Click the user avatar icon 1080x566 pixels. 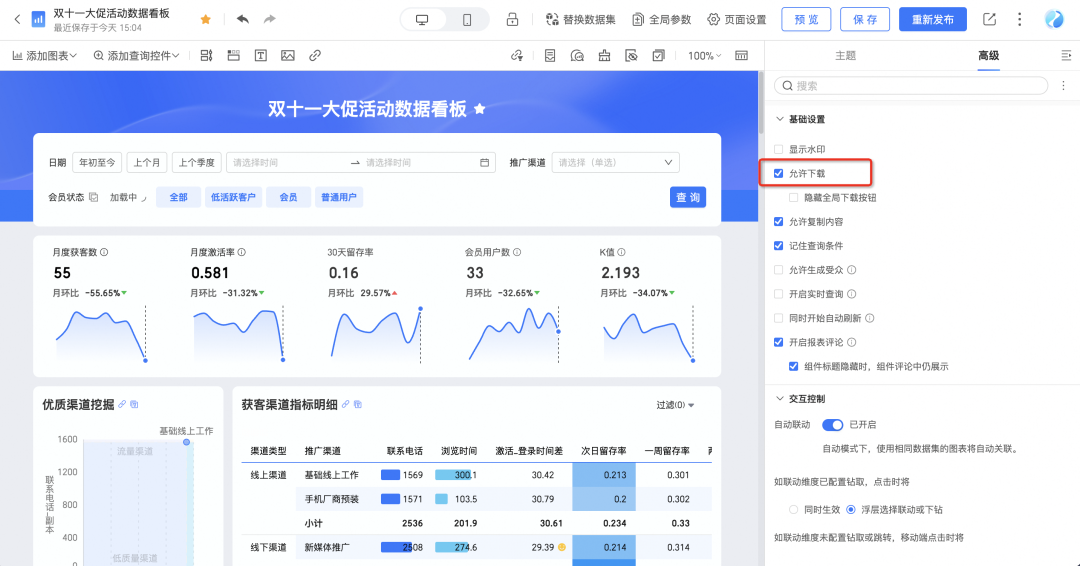tap(1054, 19)
